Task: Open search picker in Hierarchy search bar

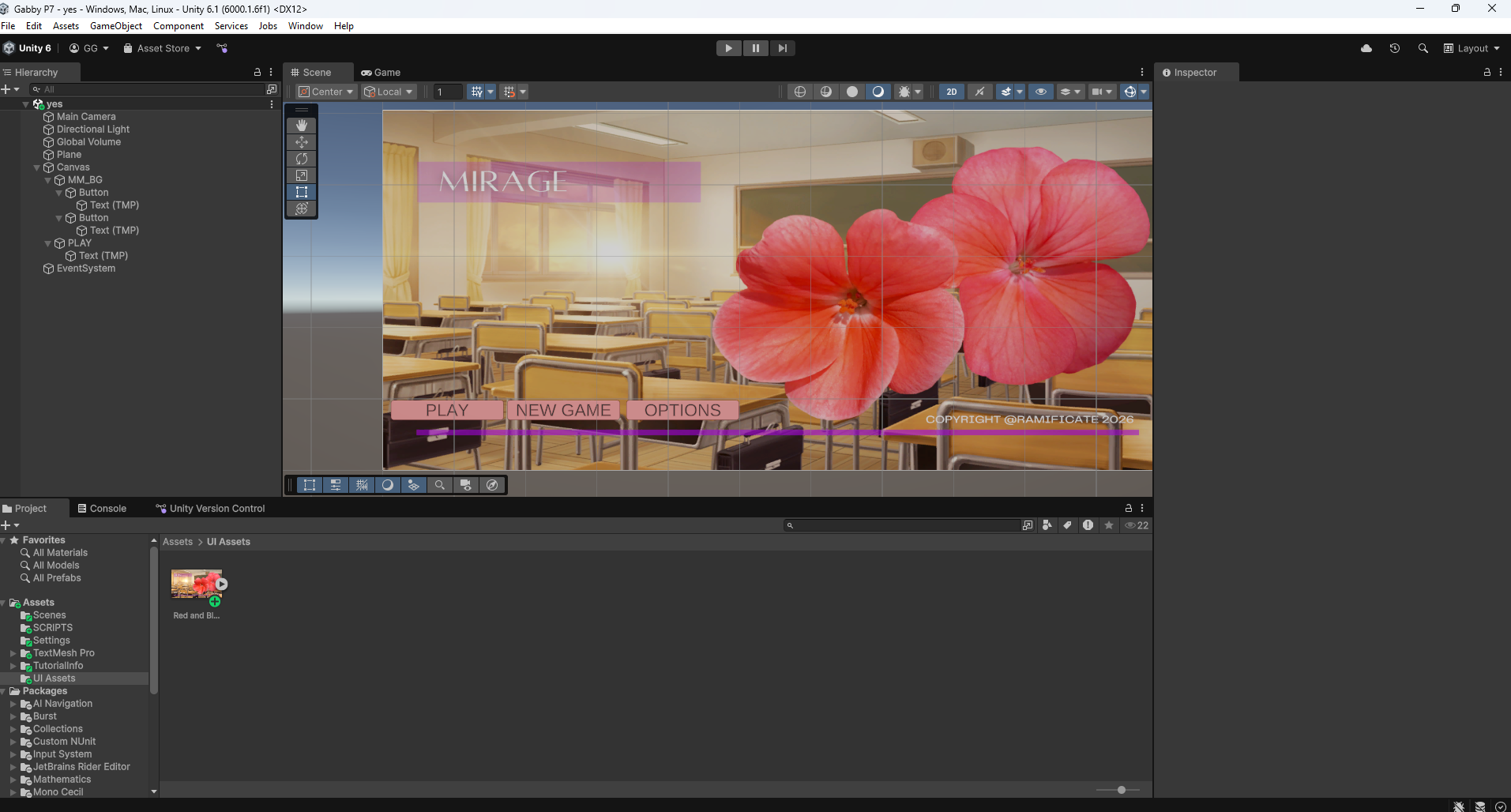Action: click(272, 89)
